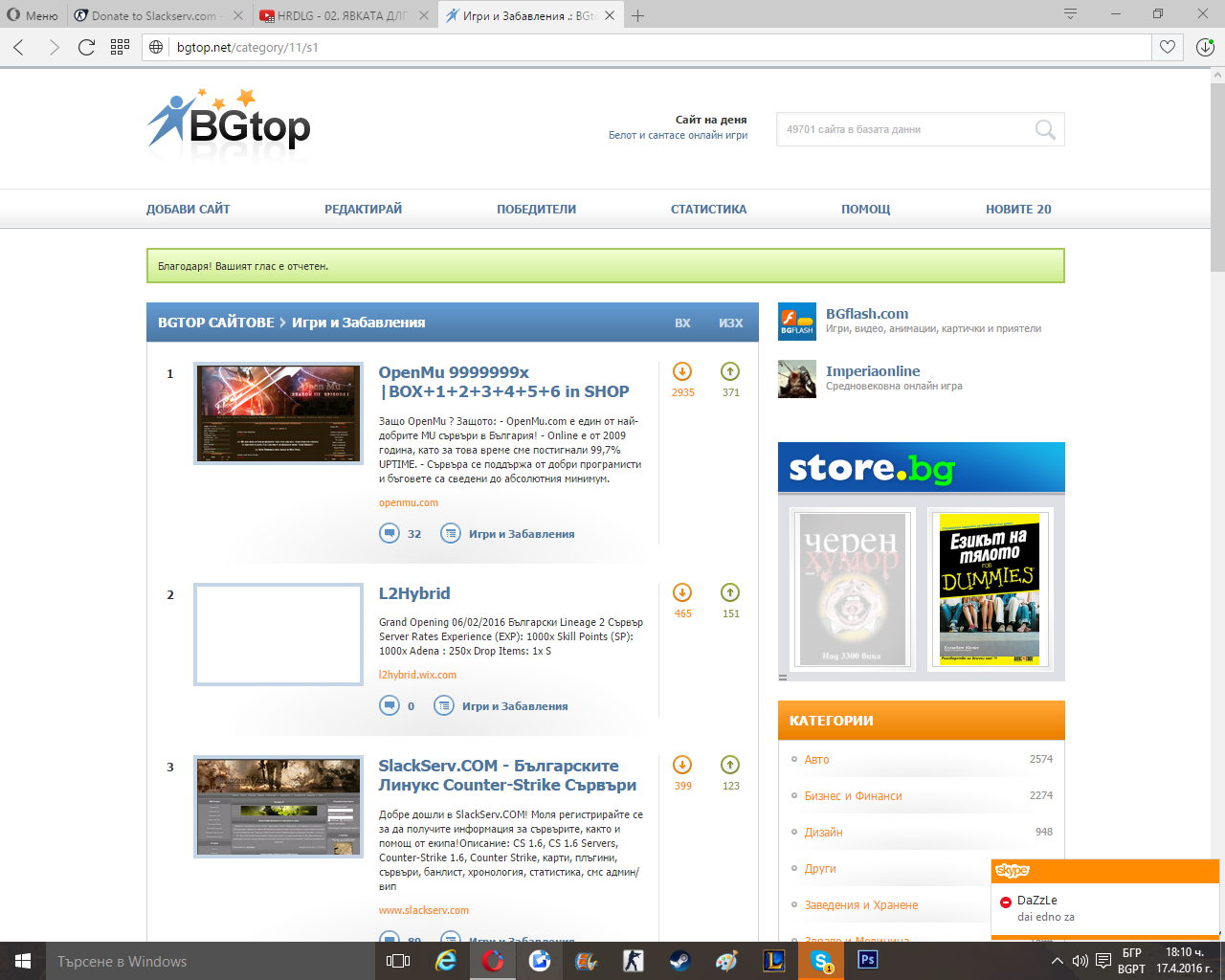
Task: Open the L2Hybrid title link
Action: coord(414,593)
